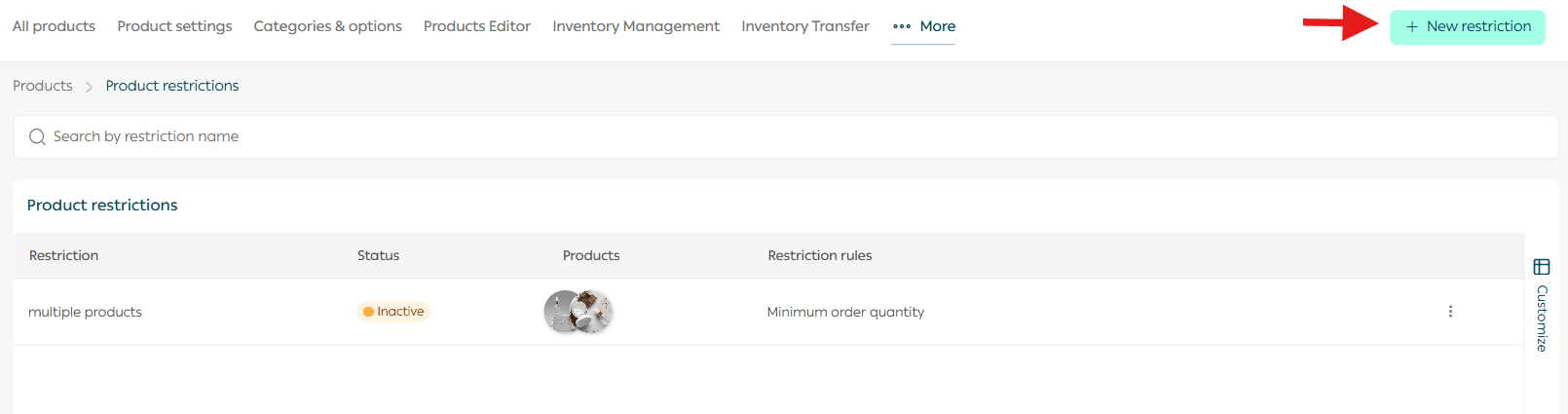The height and width of the screenshot is (414, 1568).
Task: Click the Customize table columns icon
Action: (x=1542, y=267)
